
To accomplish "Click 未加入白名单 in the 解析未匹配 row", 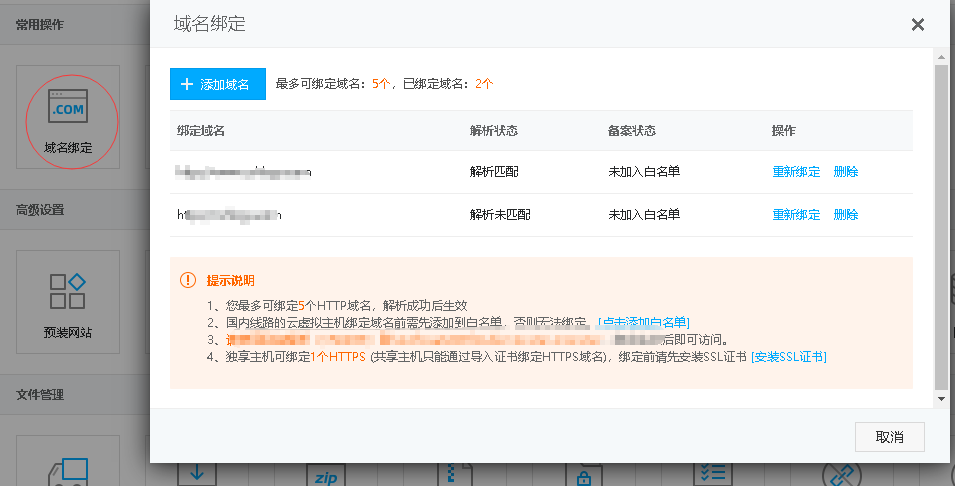I will pos(644,214).
